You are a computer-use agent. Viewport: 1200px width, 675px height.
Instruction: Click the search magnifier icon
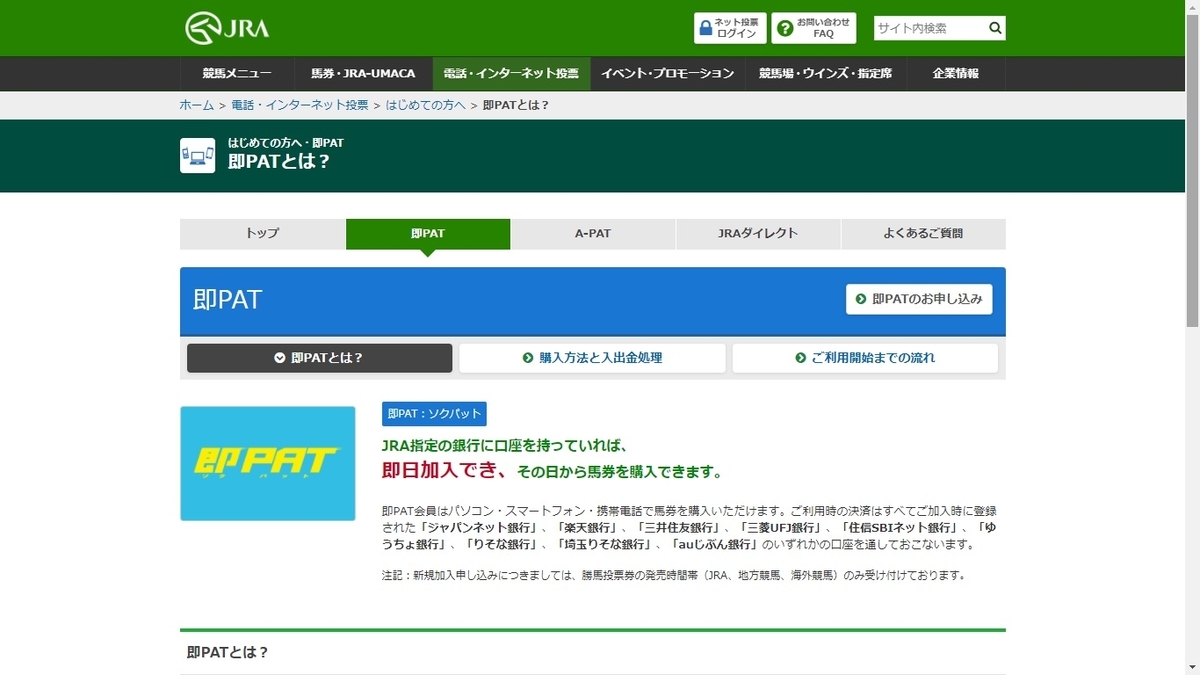(x=995, y=28)
